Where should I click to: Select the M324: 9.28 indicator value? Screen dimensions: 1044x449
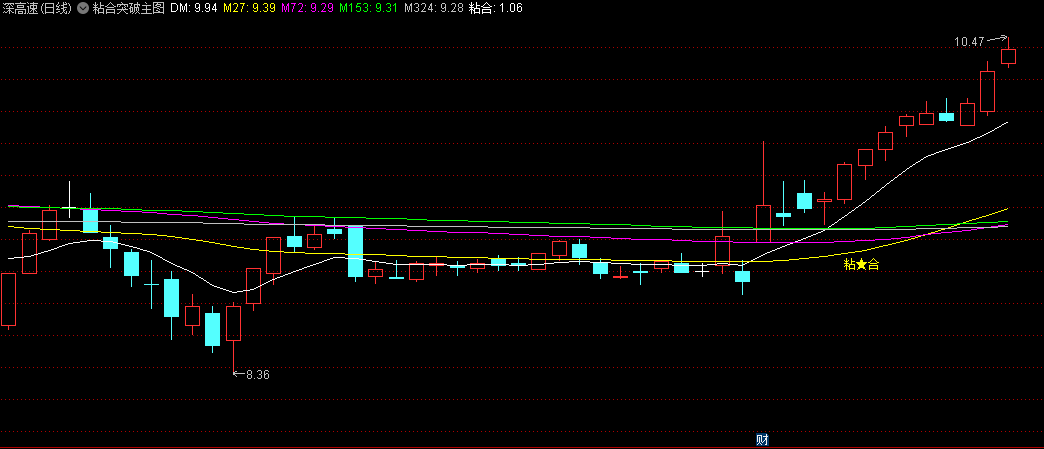tap(433, 8)
